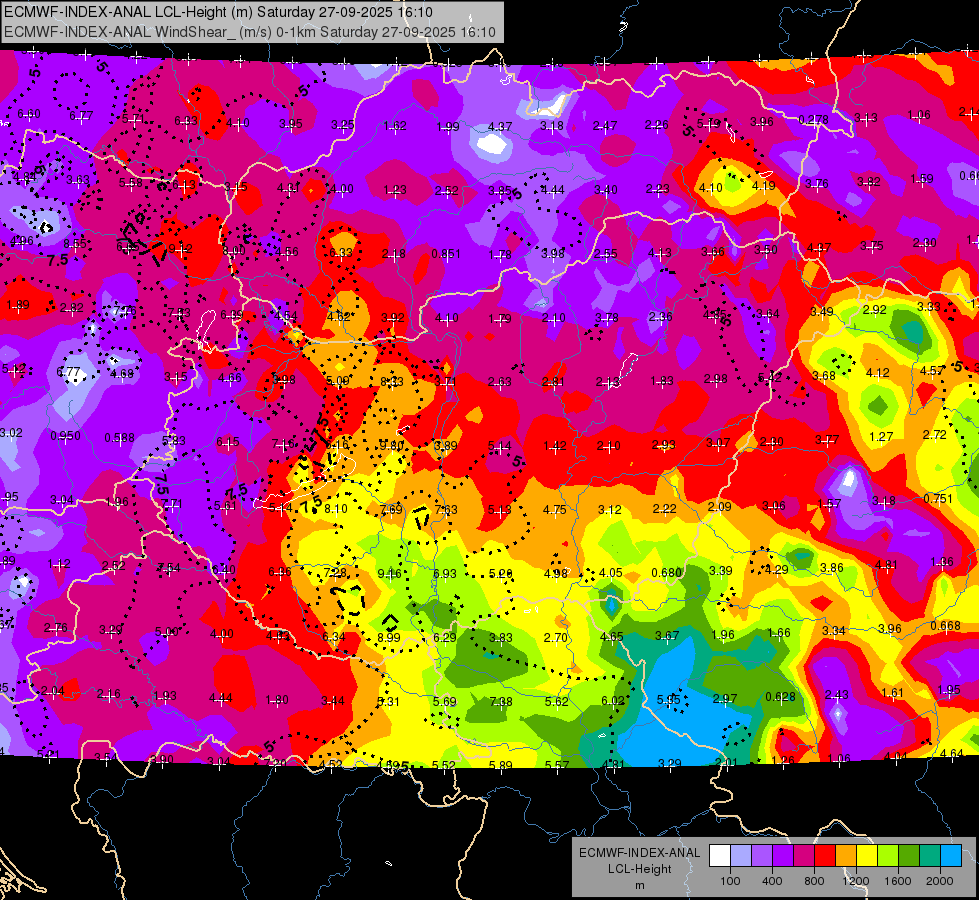Click the grid value 5.42

[769, 377]
